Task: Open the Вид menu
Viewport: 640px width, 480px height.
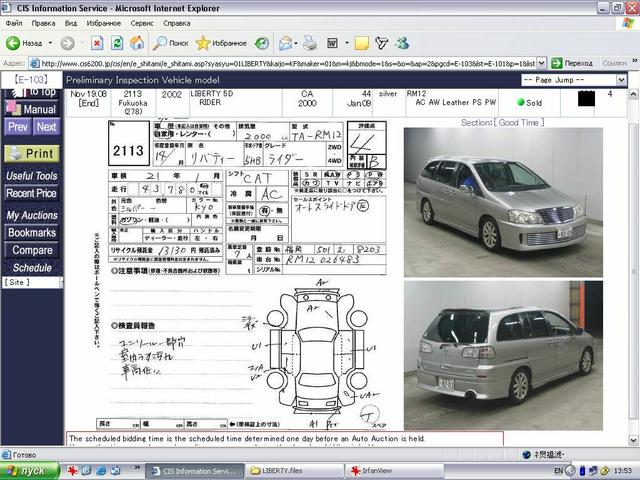Action: pos(71,23)
